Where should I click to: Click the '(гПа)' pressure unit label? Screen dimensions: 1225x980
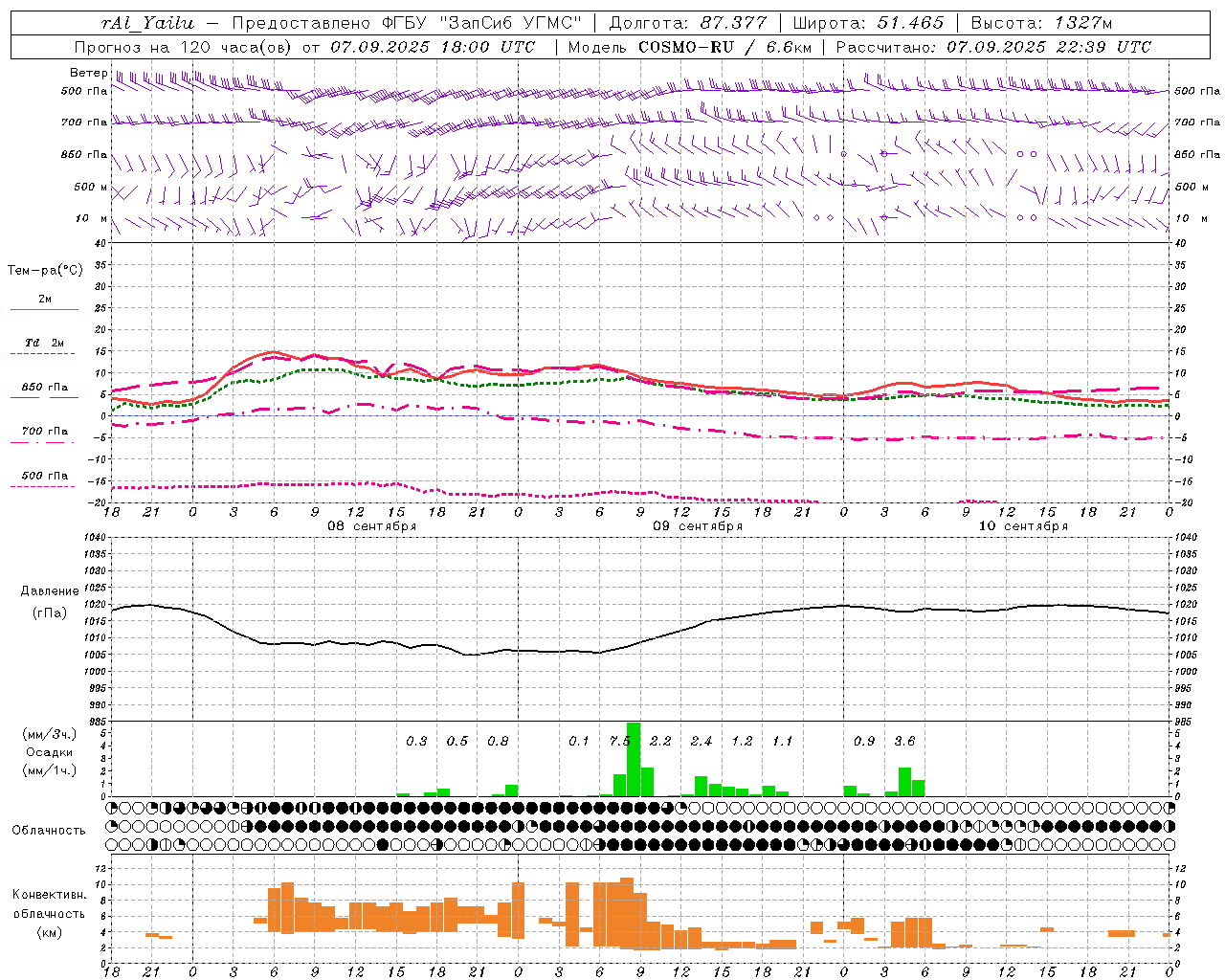click(50, 613)
